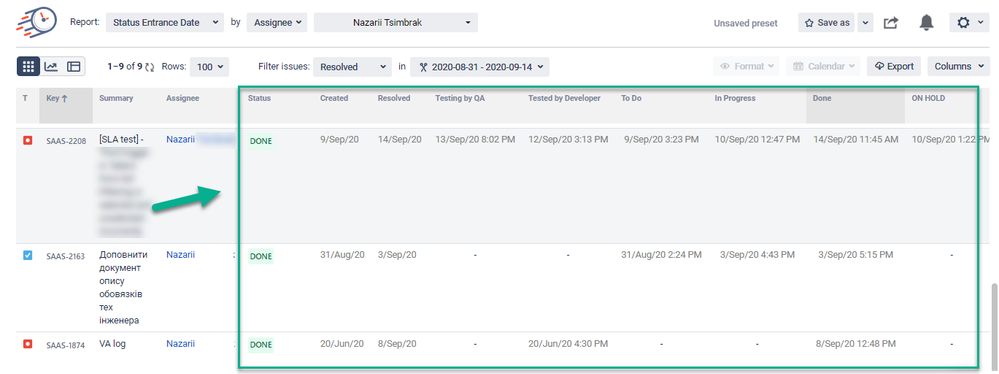The image size is (999, 374).
Task: Click the Assignee column header
Action: click(182, 98)
